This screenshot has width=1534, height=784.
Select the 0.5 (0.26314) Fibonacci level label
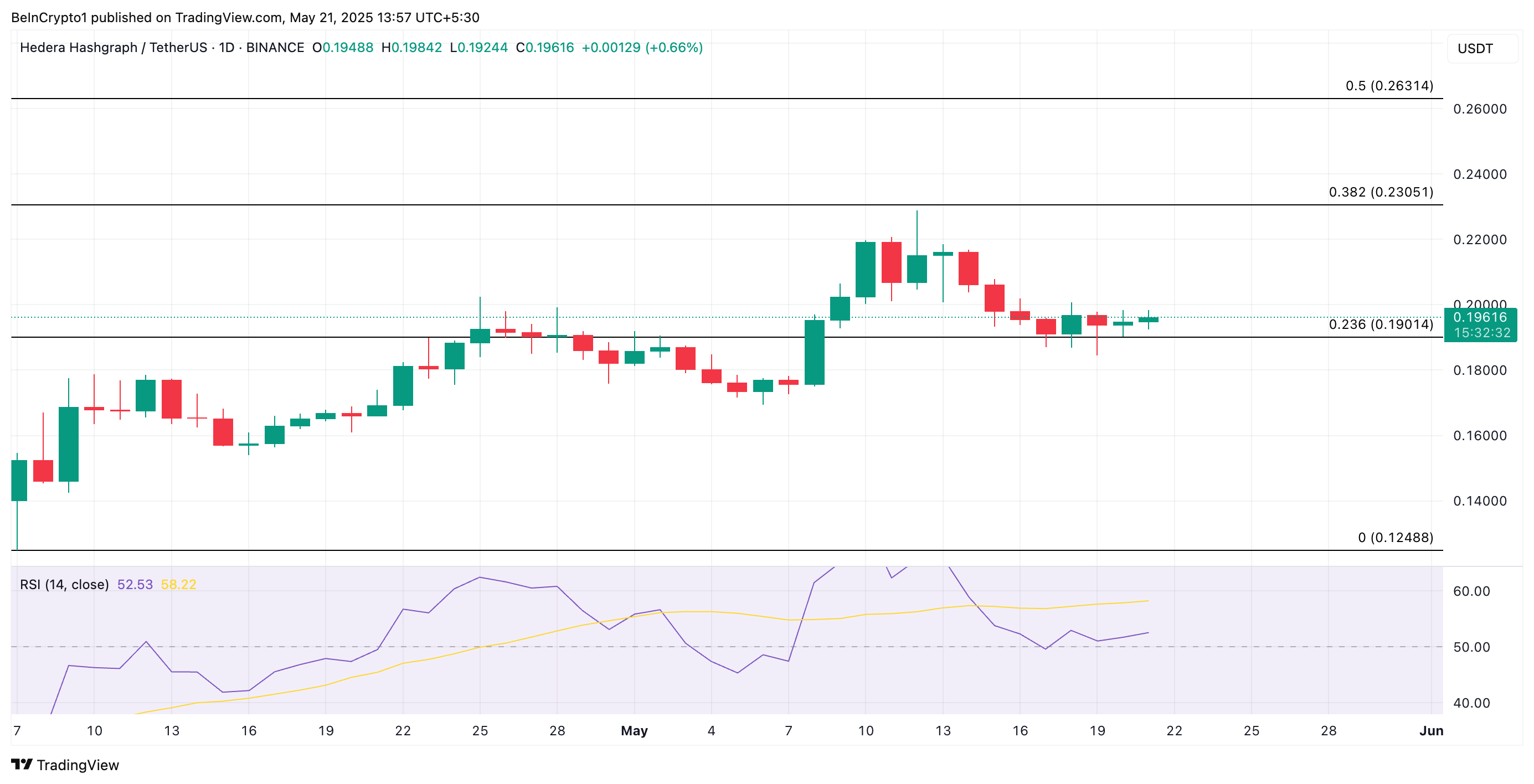point(1389,86)
